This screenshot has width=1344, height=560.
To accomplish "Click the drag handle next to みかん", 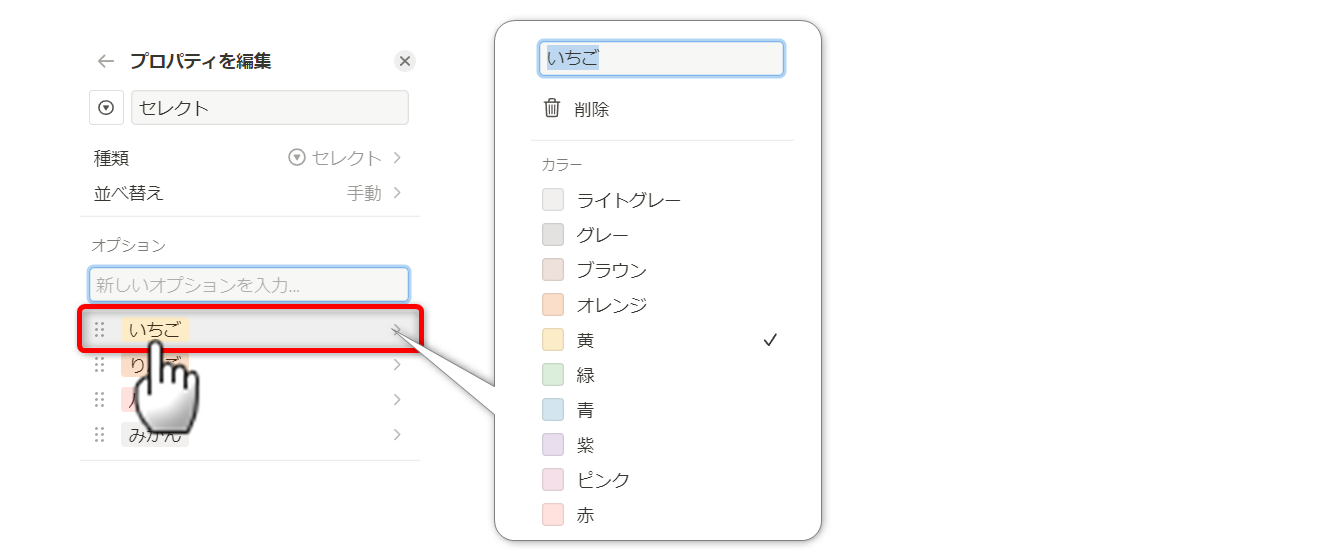I will [x=99, y=435].
